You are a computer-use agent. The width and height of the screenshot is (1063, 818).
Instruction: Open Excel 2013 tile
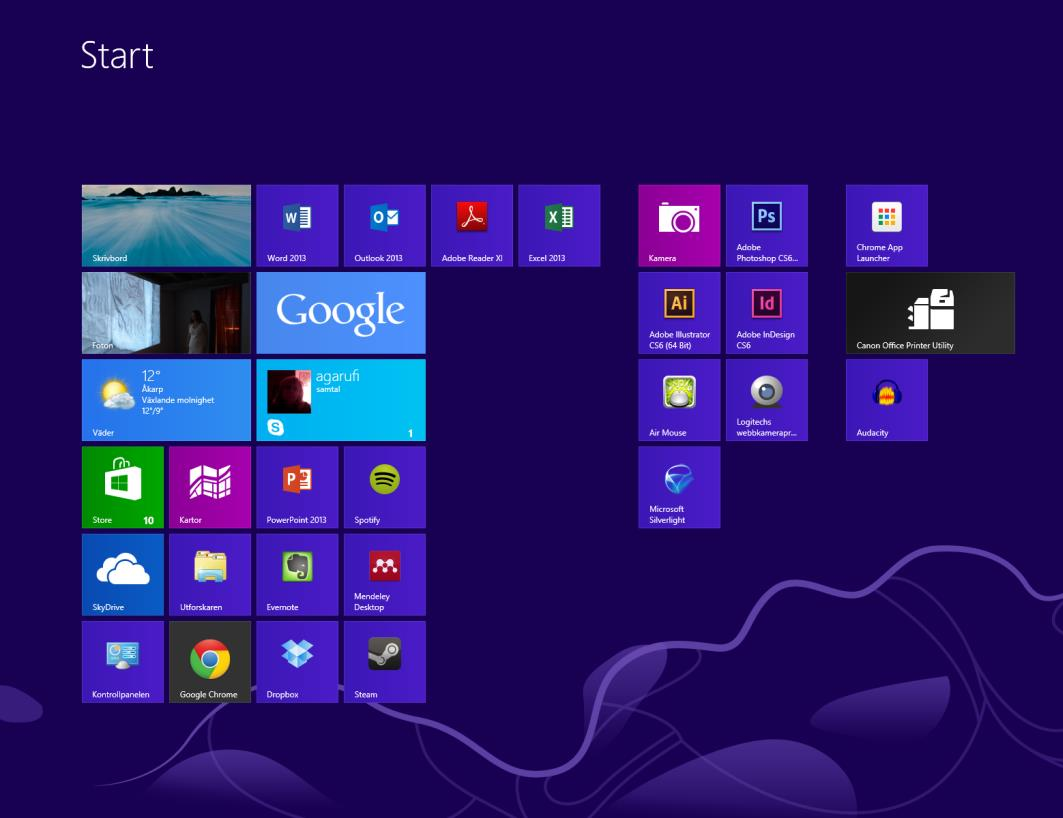pyautogui.click(x=559, y=226)
